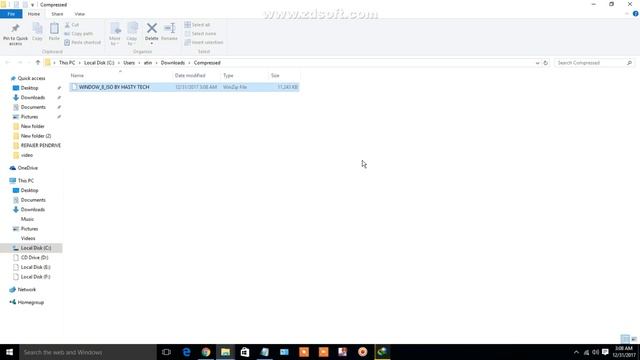
Task: Open Videos under This PC
Action: (x=28, y=238)
